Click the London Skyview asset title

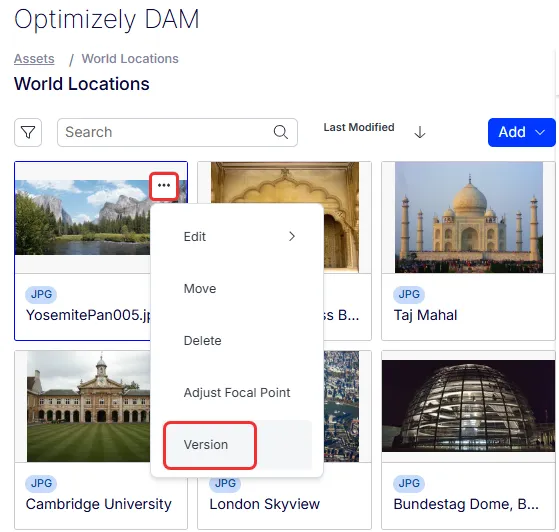(x=265, y=504)
